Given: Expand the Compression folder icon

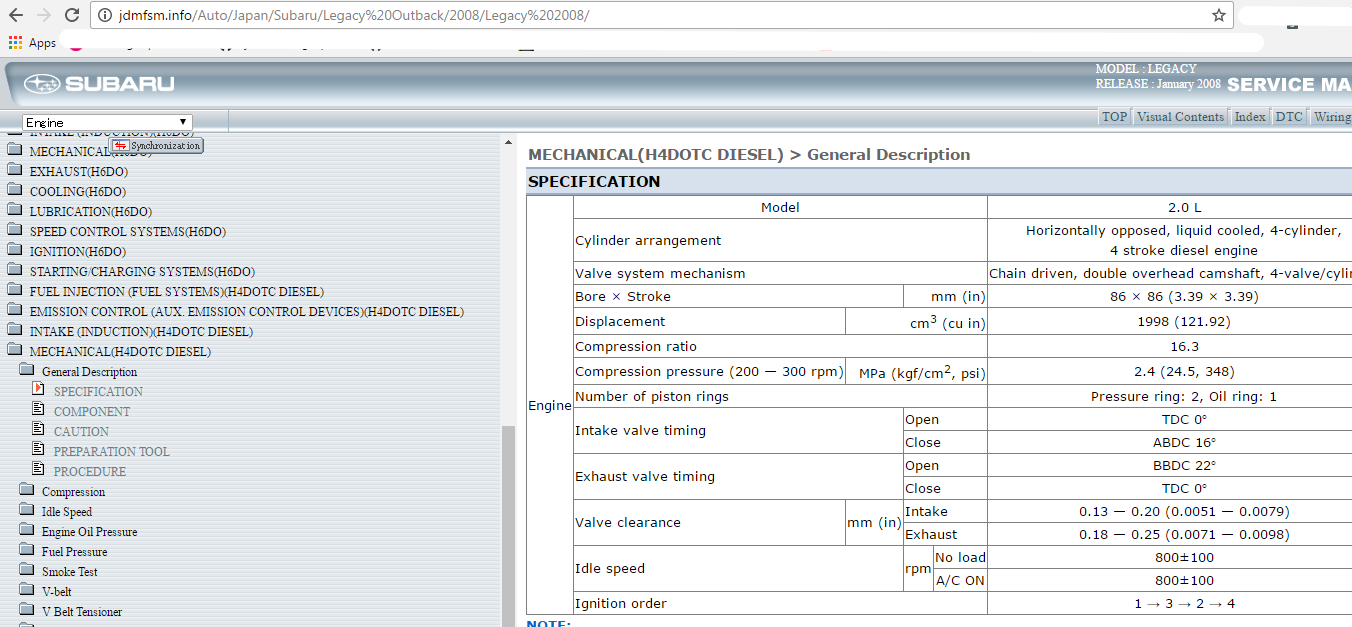Looking at the screenshot, I should [x=26, y=490].
